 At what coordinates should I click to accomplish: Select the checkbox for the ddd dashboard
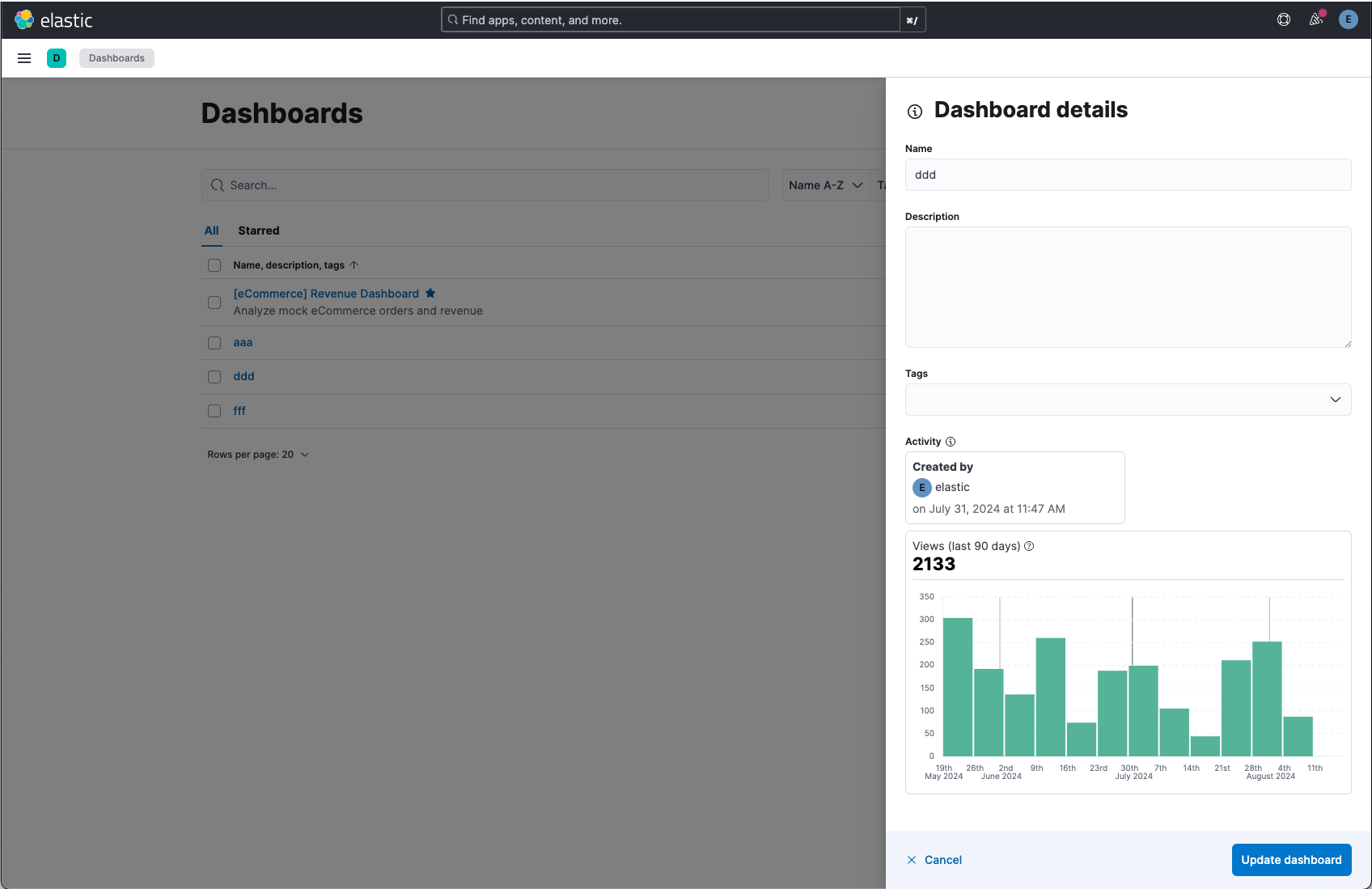[214, 376]
